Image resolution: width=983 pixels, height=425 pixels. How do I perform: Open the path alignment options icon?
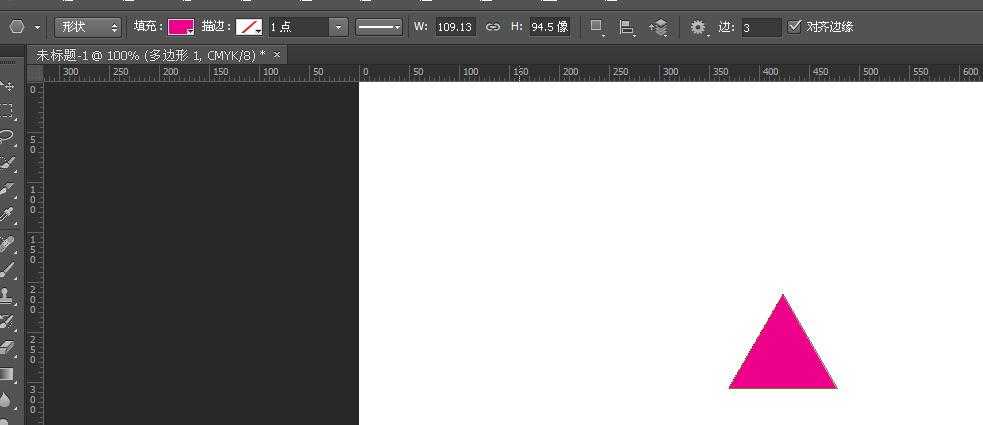pyautogui.click(x=626, y=27)
